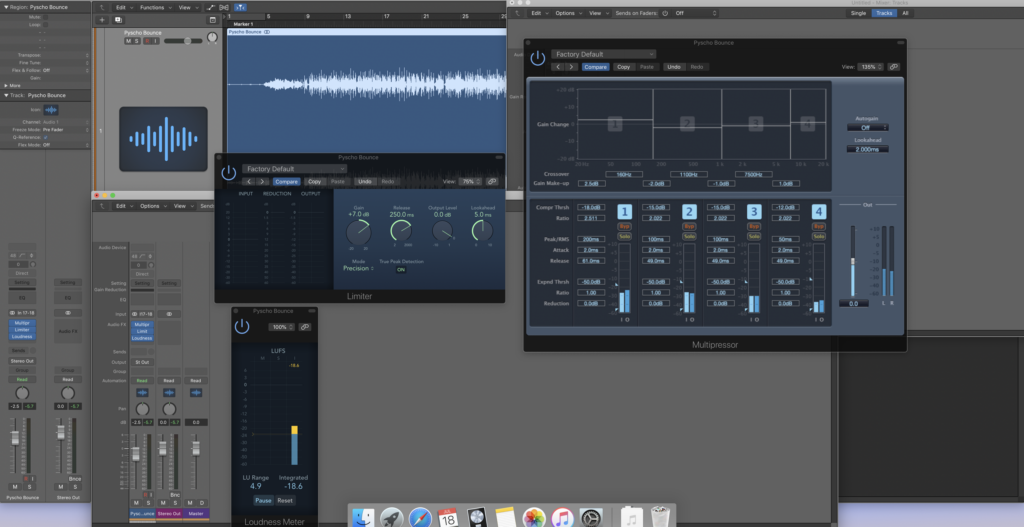1024x527 pixels.
Task: Open Limiter Factory Default preset dropdown
Action: click(295, 168)
